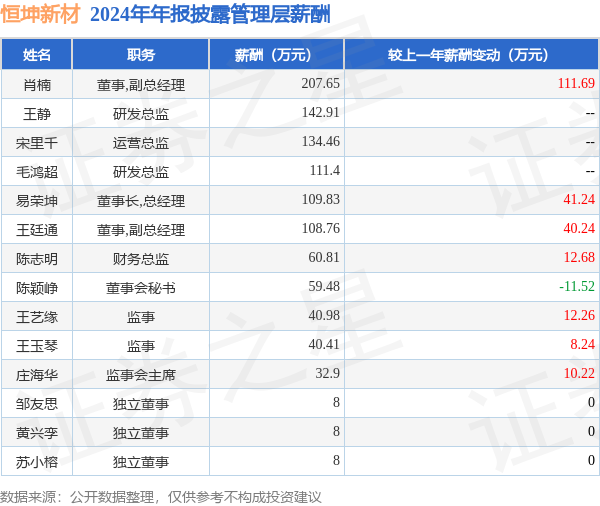
Task: Click the salary value 134.46
Action: coord(320,141)
